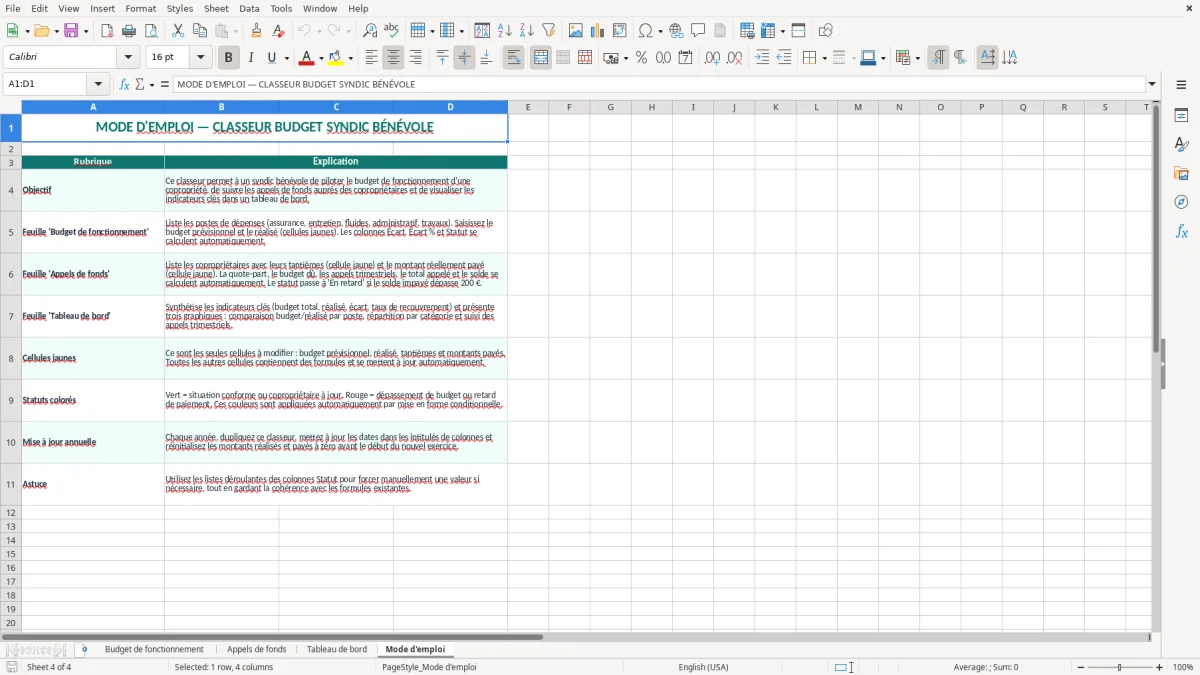Open the Data menu

[x=249, y=8]
